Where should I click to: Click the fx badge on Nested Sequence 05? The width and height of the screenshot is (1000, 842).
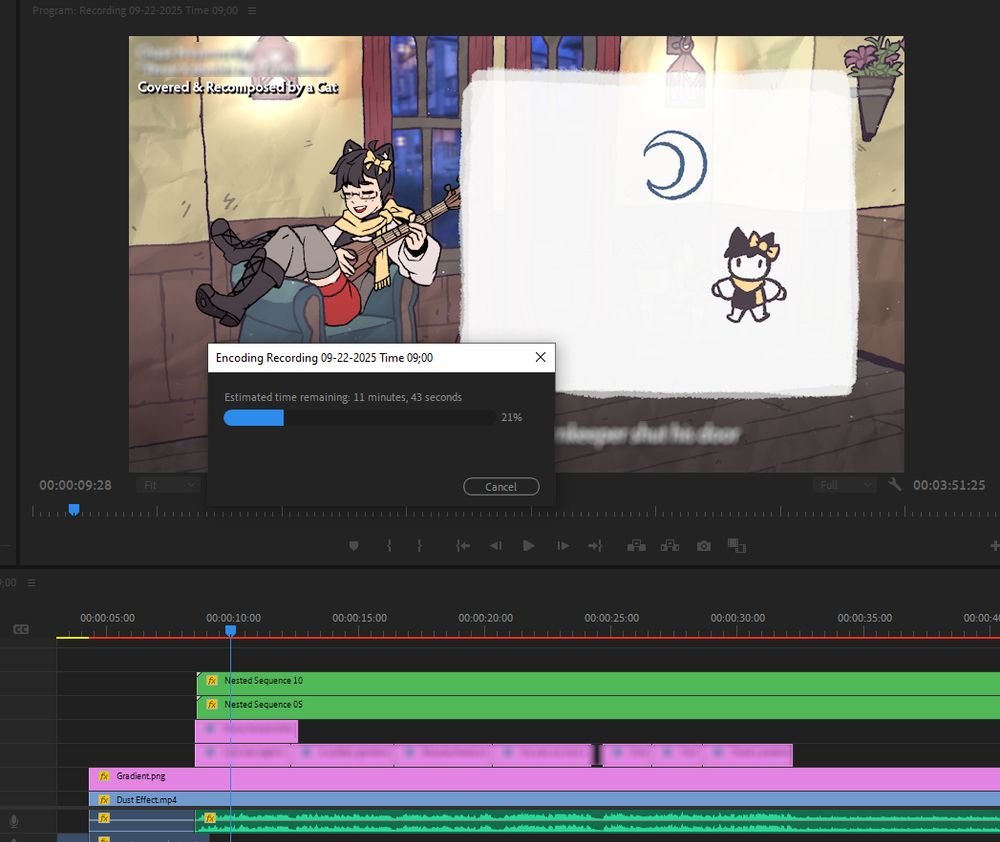click(x=212, y=705)
